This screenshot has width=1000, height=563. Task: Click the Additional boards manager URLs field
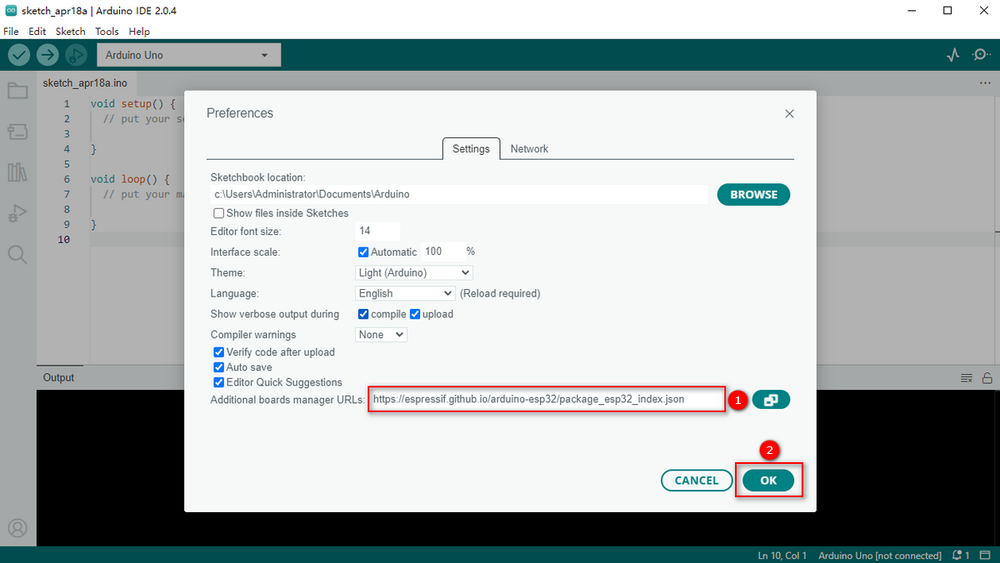[x=547, y=399]
